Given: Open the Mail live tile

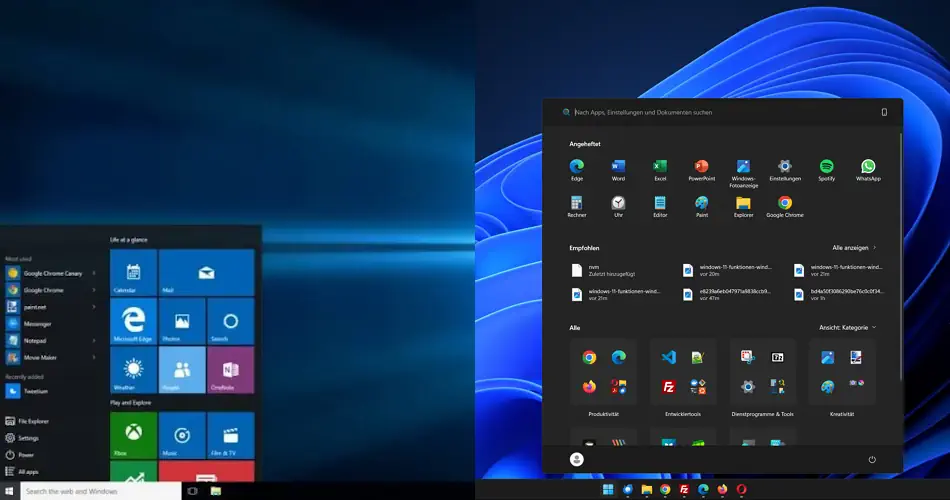Looking at the screenshot, I should pyautogui.click(x=207, y=272).
